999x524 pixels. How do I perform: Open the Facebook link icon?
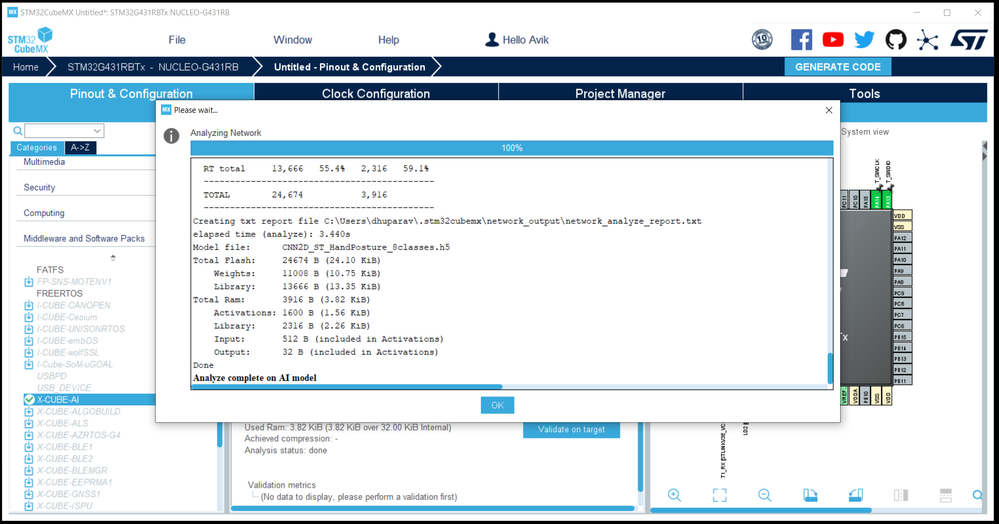pos(801,40)
